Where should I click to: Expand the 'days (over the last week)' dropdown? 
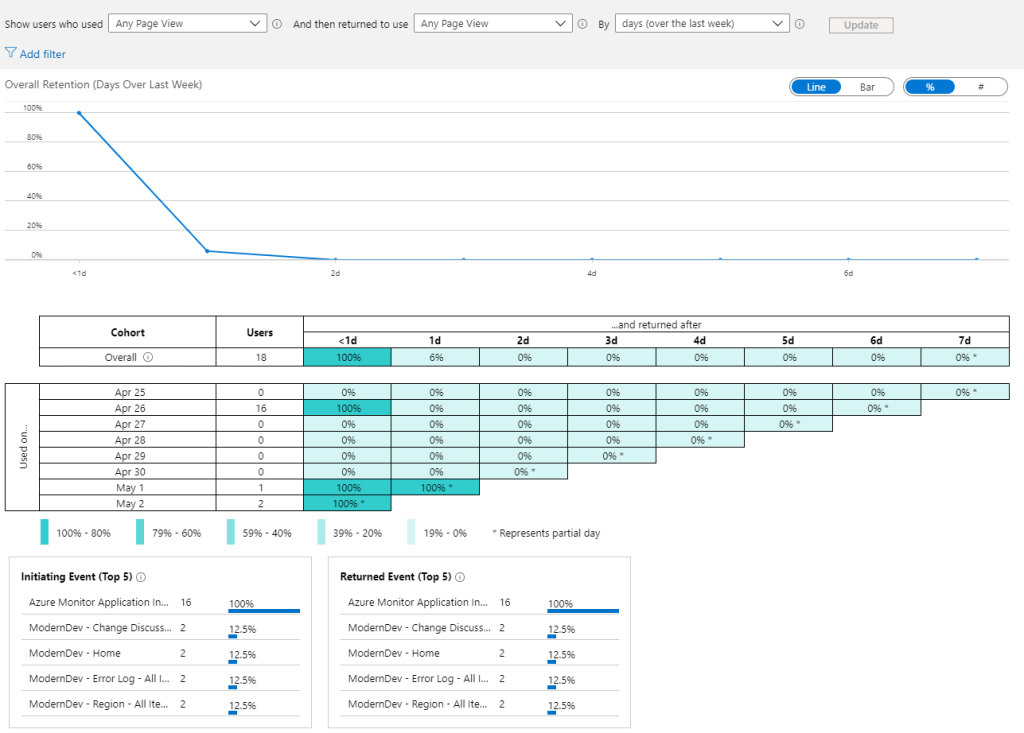(x=701, y=24)
